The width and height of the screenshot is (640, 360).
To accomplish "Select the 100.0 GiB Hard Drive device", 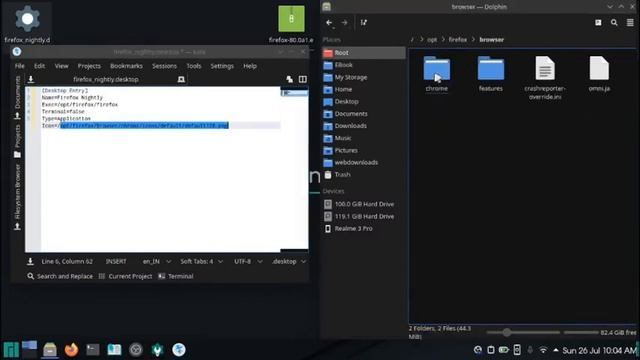I will pyautogui.click(x=364, y=204).
